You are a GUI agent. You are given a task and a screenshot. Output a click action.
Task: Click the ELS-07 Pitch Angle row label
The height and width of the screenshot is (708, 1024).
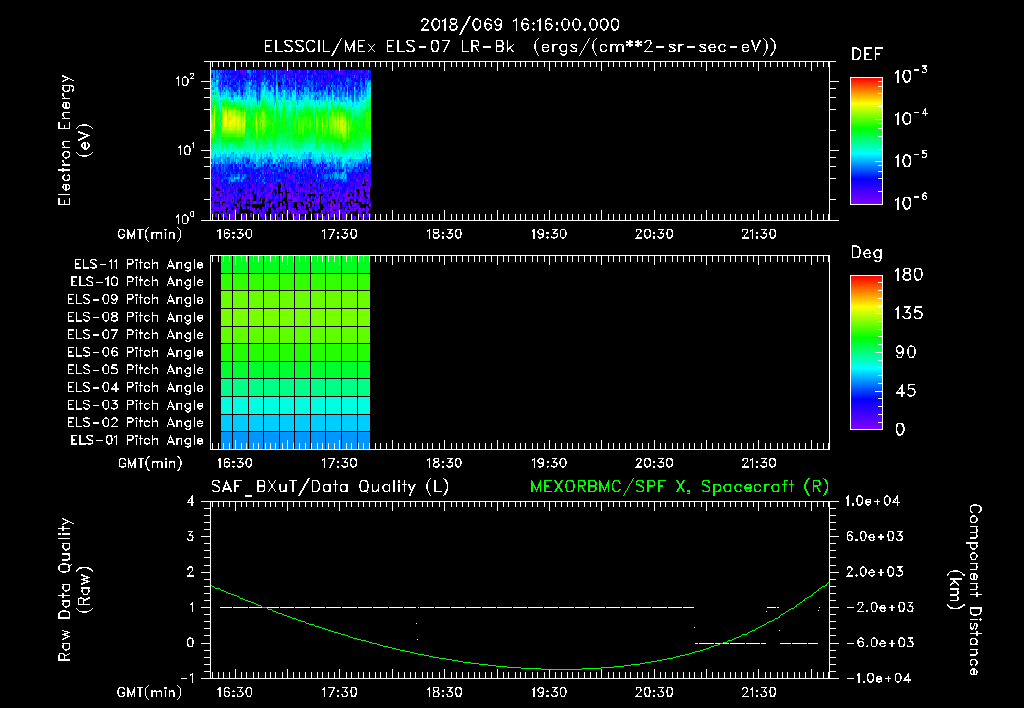(135, 335)
